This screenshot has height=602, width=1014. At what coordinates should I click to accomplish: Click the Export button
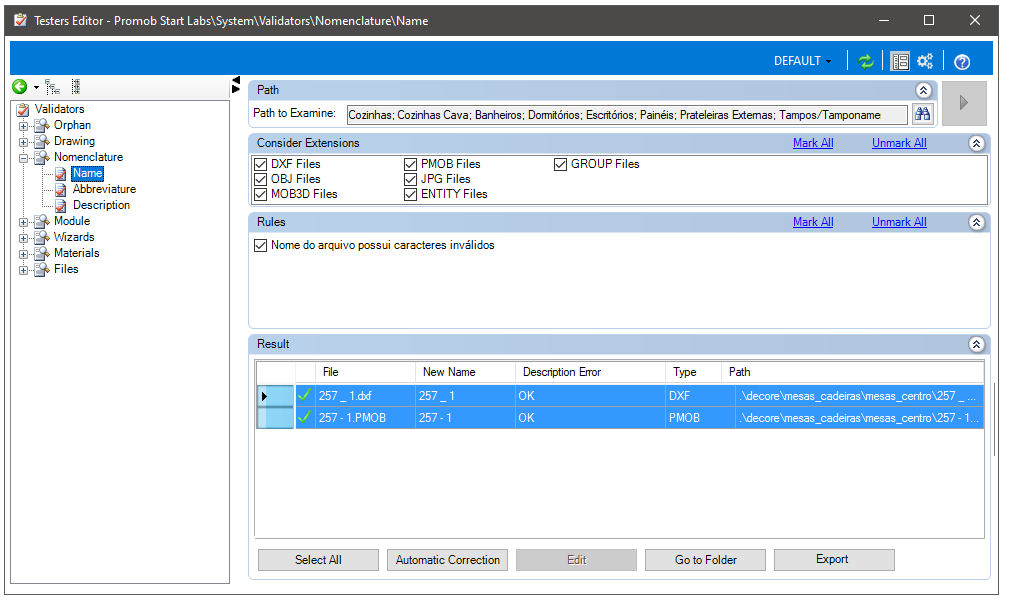834,560
